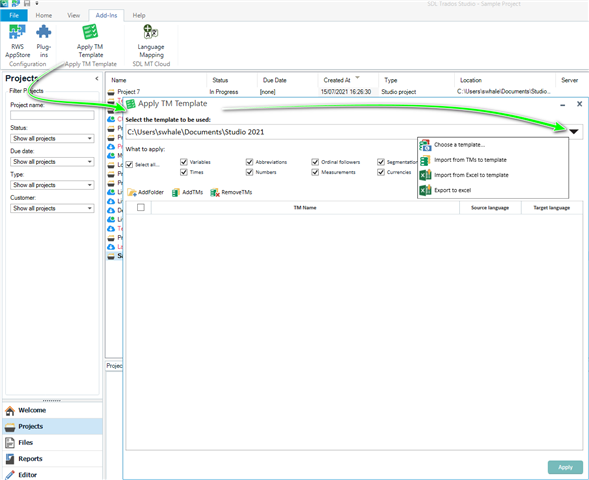Viewport: 589px width, 480px height.
Task: Select the Add-Ins tab
Action: (x=106, y=15)
